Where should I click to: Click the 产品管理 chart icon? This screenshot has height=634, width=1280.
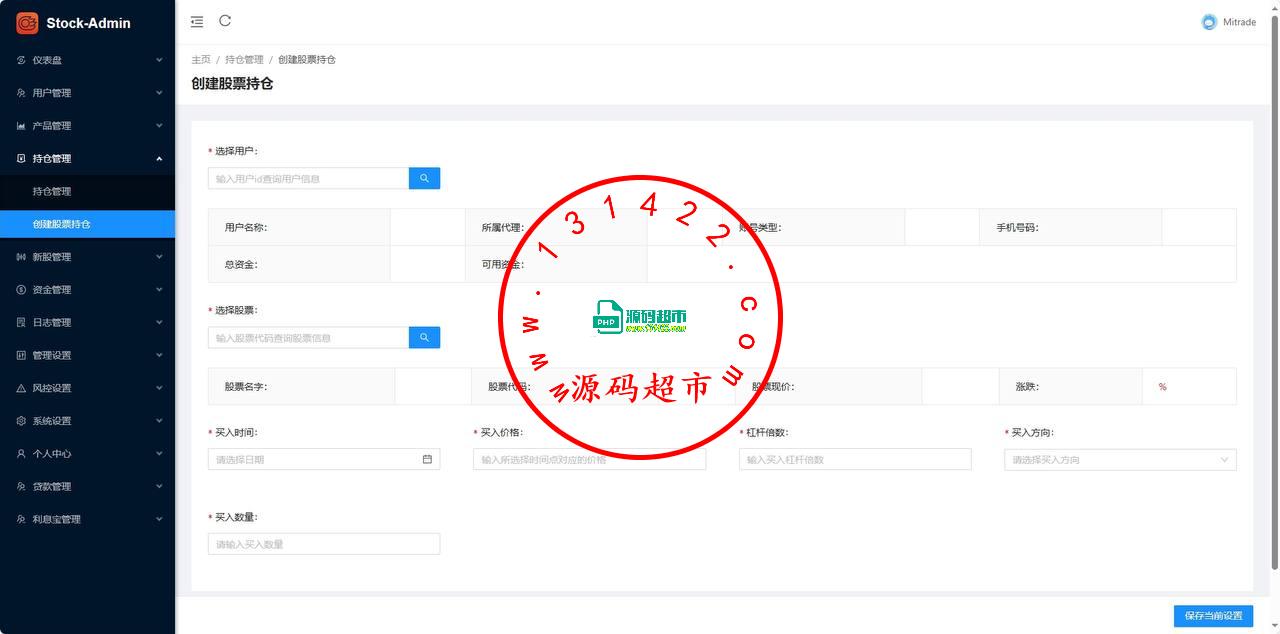21,126
